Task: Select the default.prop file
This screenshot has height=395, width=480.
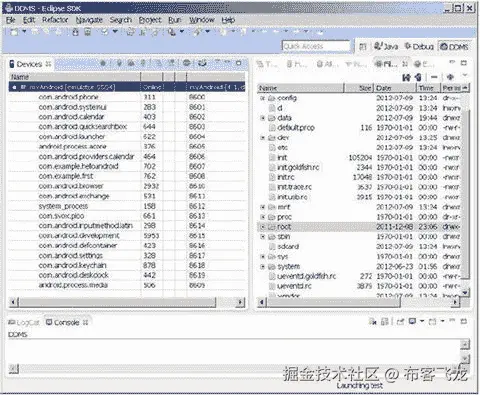Action: pos(296,128)
